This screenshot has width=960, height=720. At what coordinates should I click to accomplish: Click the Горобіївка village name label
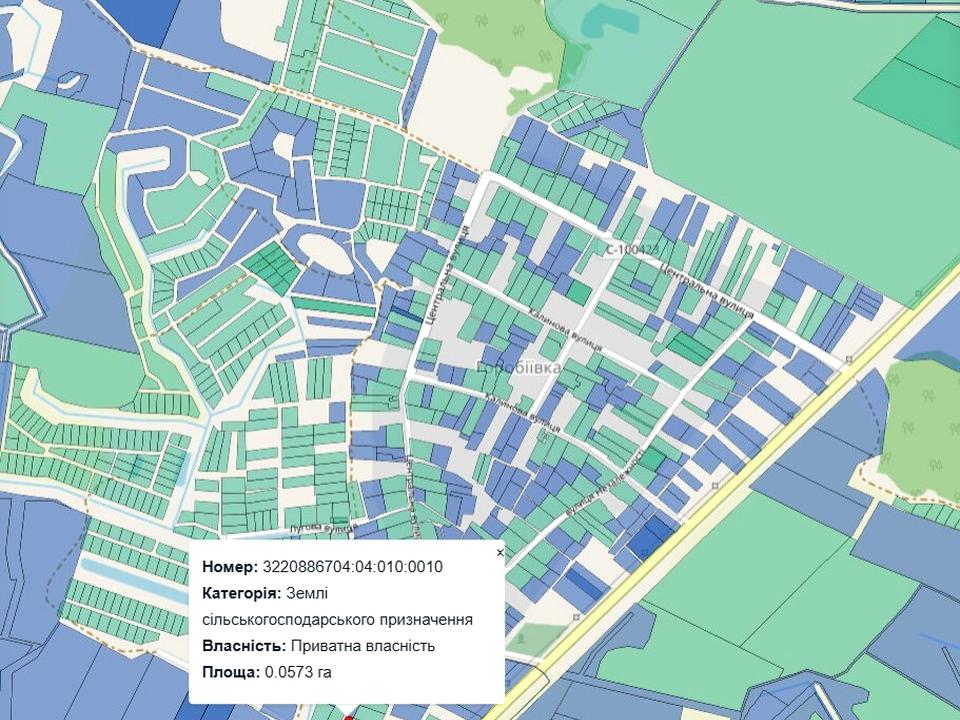pyautogui.click(x=518, y=369)
